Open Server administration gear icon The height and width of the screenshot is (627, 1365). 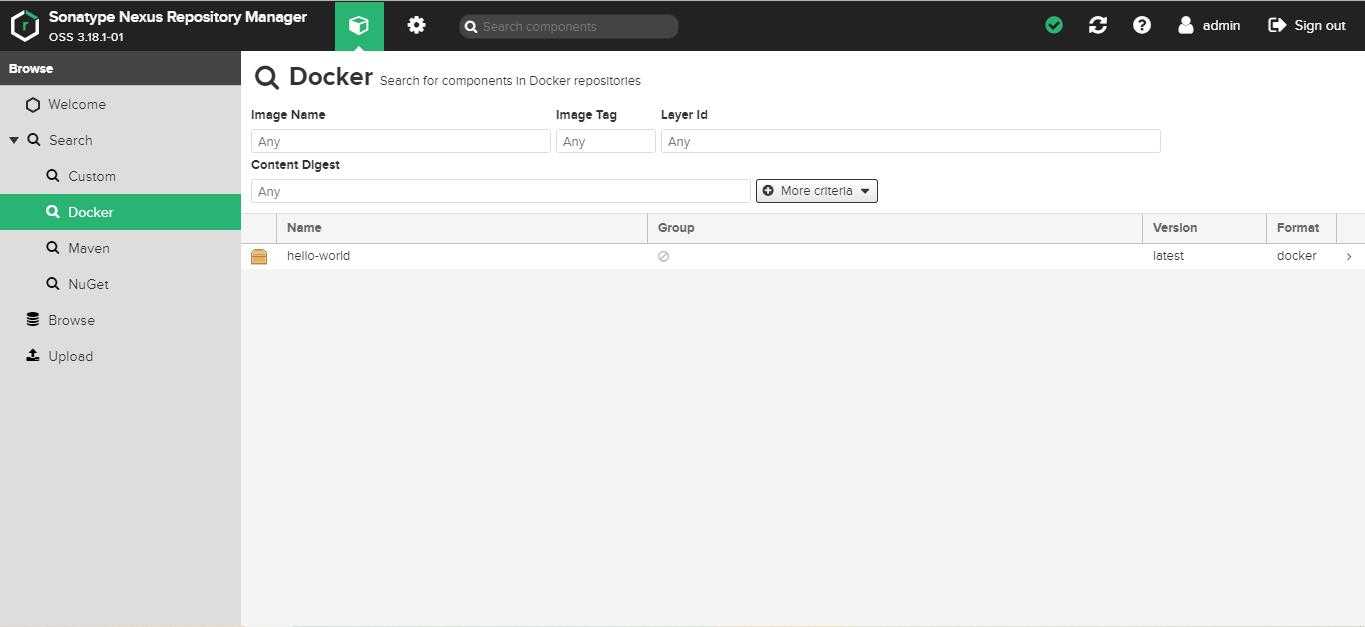417,26
